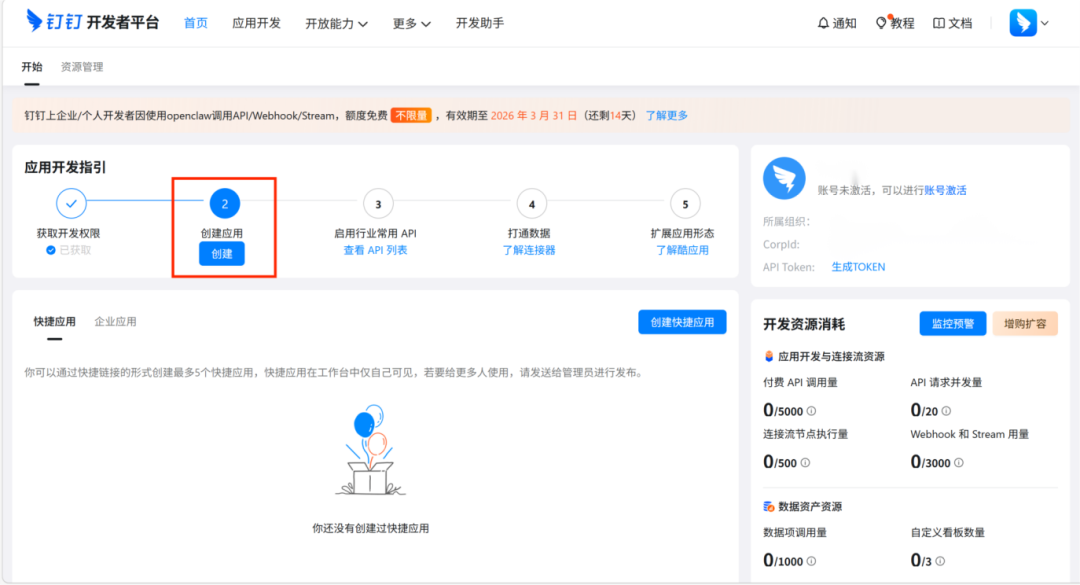1080x585 pixels.
Task: Click the bird icon in the 所属组织 panel
Action: coord(784,179)
